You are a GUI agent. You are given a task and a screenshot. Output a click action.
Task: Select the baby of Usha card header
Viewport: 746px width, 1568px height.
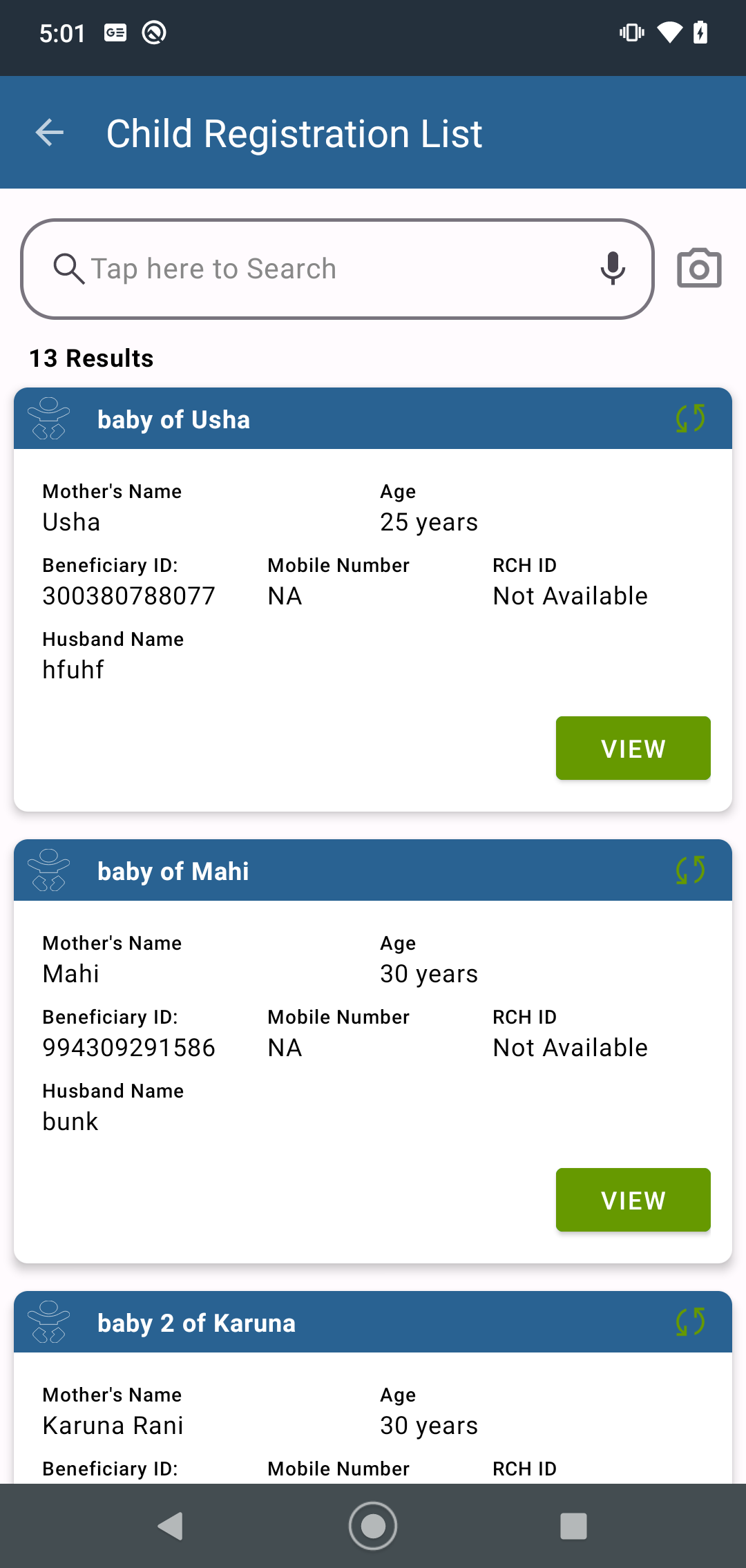pos(373,419)
